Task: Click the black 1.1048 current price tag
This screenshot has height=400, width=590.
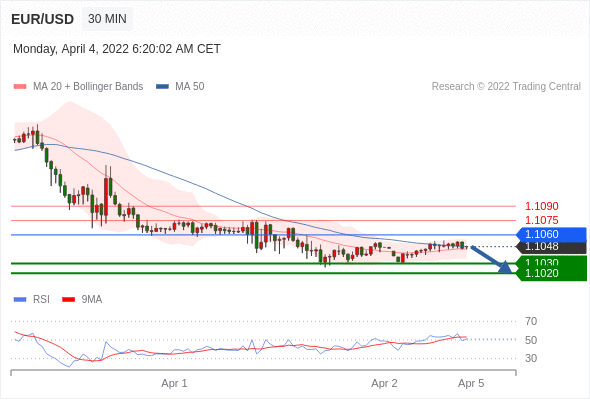Action: pyautogui.click(x=552, y=247)
